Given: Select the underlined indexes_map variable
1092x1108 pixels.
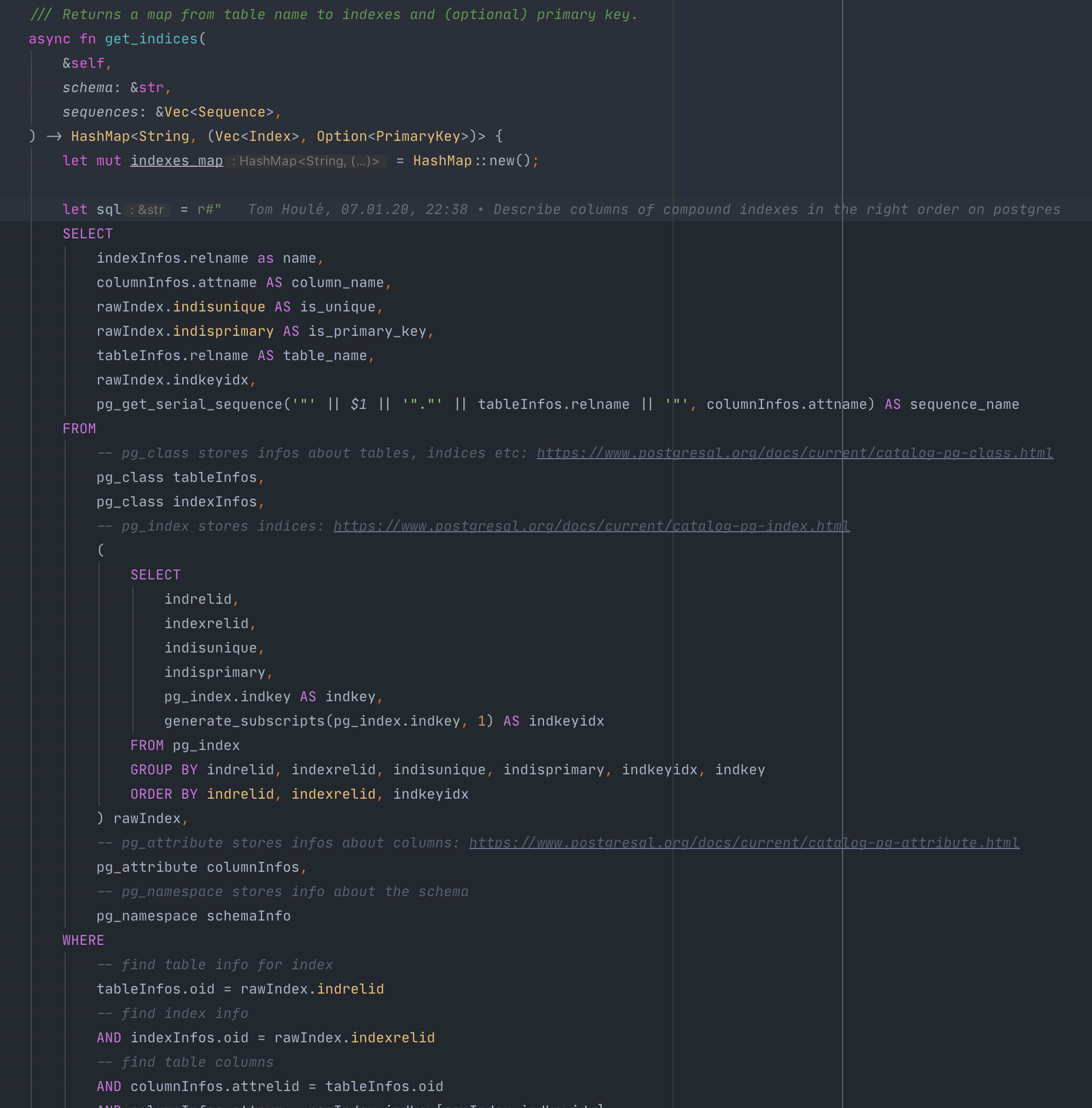Looking at the screenshot, I should (x=176, y=160).
